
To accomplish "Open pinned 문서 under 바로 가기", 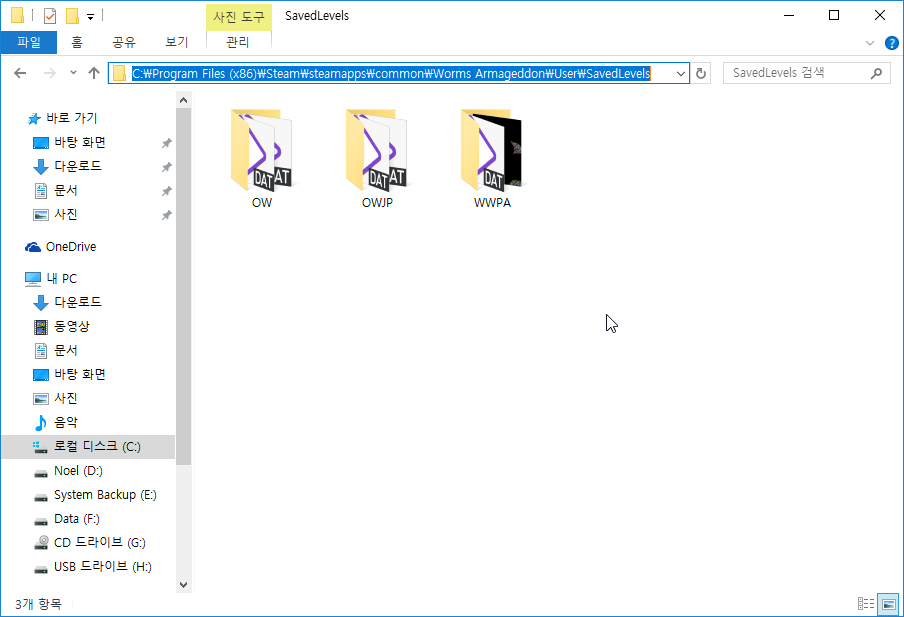I will 65,190.
